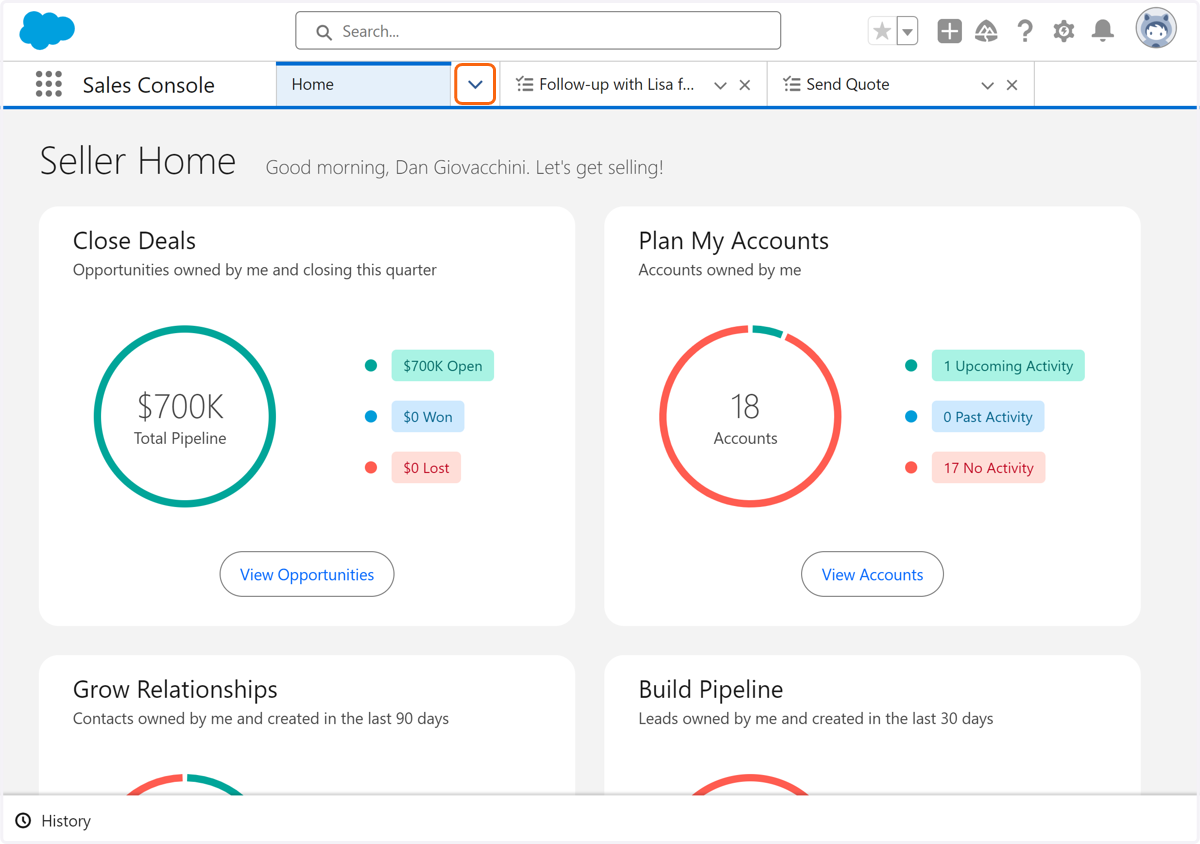Image resolution: width=1200 pixels, height=844 pixels.
Task: Click red dot beside 17 No Activity
Action: (911, 468)
